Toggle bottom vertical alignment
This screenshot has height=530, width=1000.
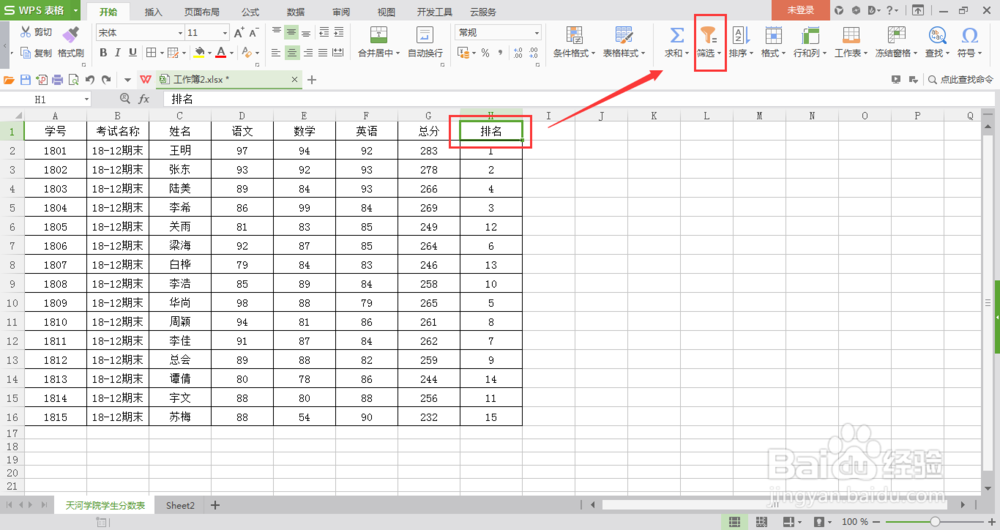pyautogui.click(x=306, y=33)
